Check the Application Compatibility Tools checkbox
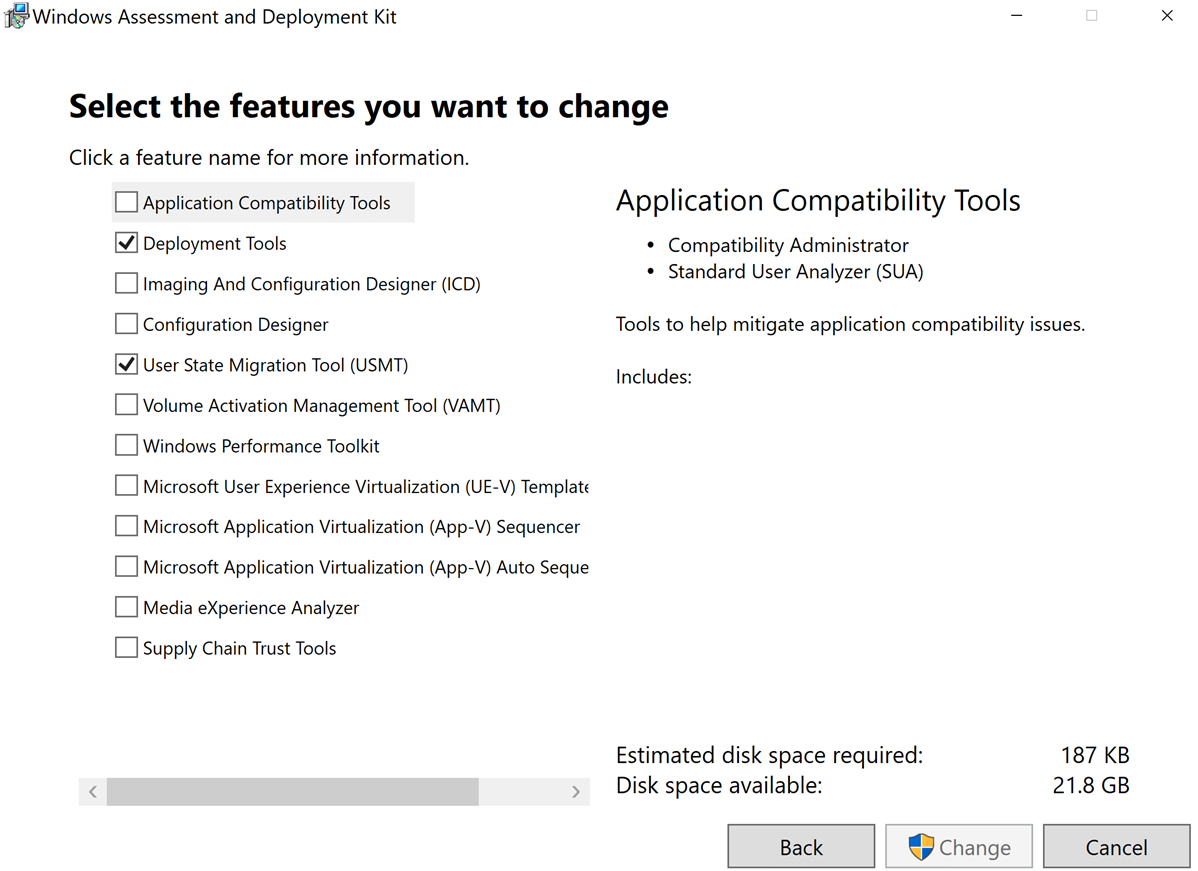1198x871 pixels. click(x=126, y=203)
